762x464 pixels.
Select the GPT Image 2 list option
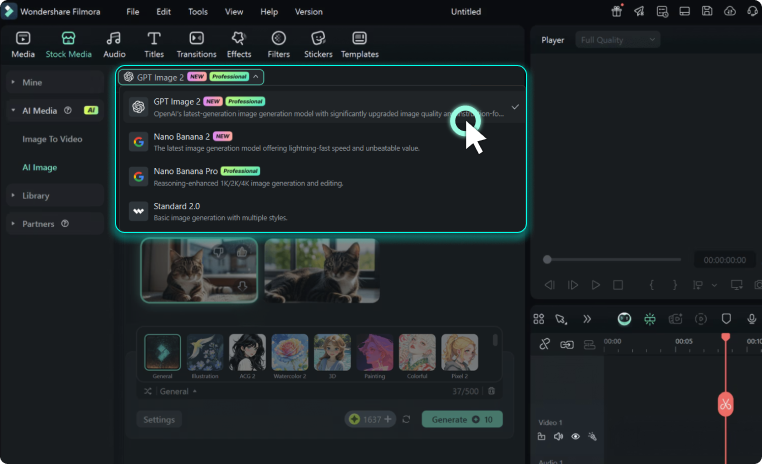321,106
